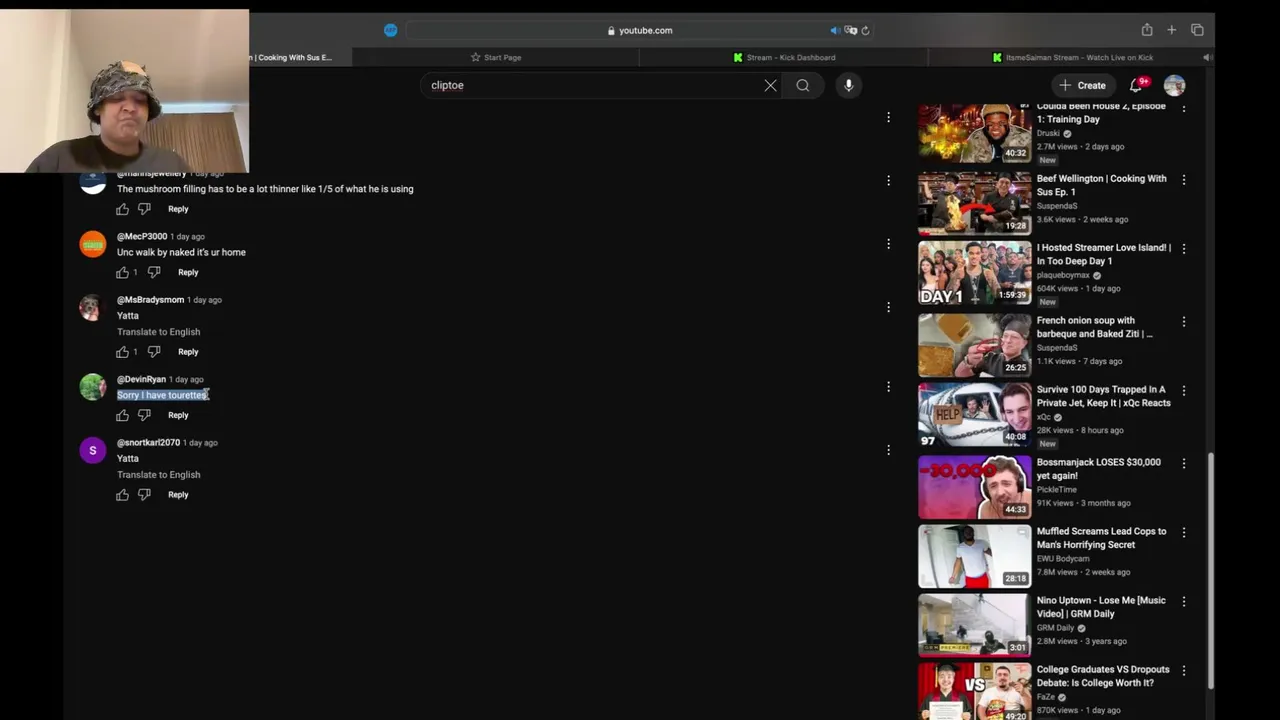Viewport: 1280px width, 720px height.
Task: Switch to ItsmeSaiman Stream Kick tab
Action: pyautogui.click(x=1072, y=57)
